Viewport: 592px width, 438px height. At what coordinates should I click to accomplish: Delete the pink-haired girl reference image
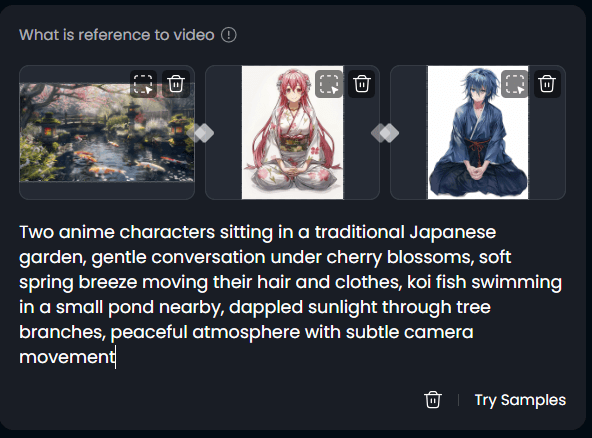coord(361,84)
